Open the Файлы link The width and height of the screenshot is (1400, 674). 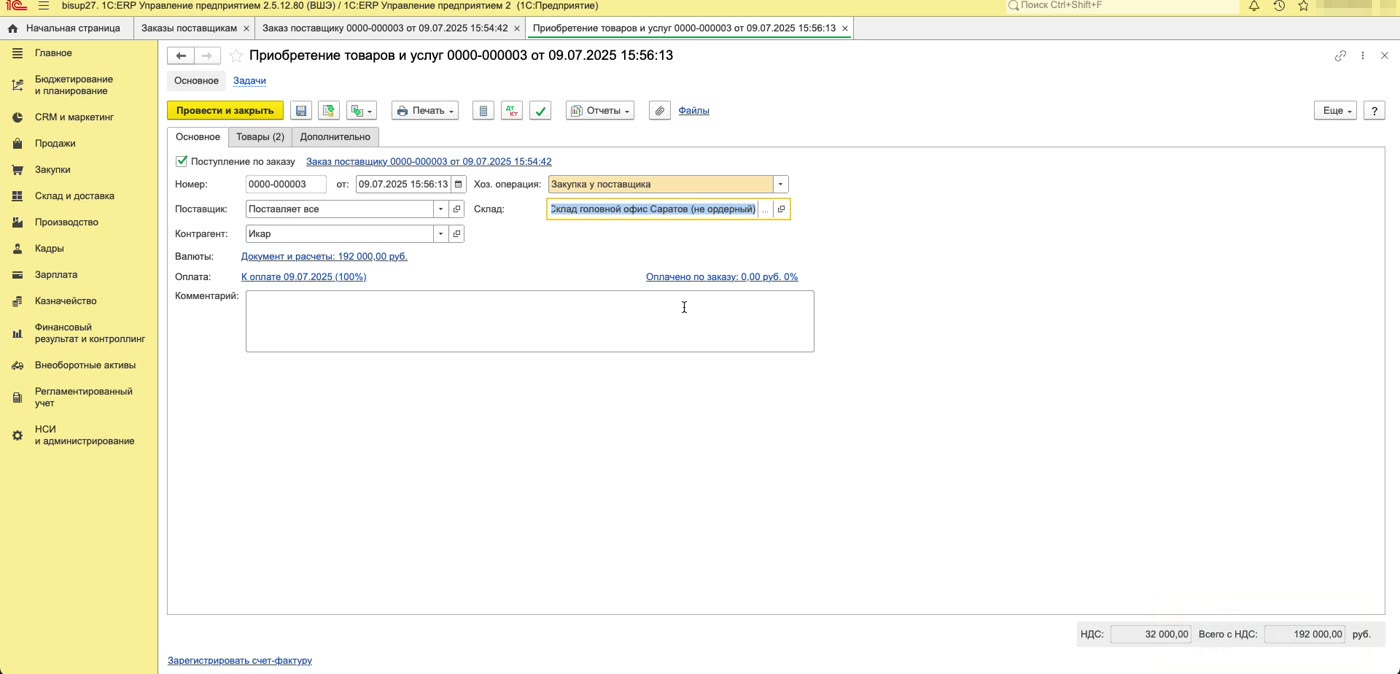pos(694,111)
